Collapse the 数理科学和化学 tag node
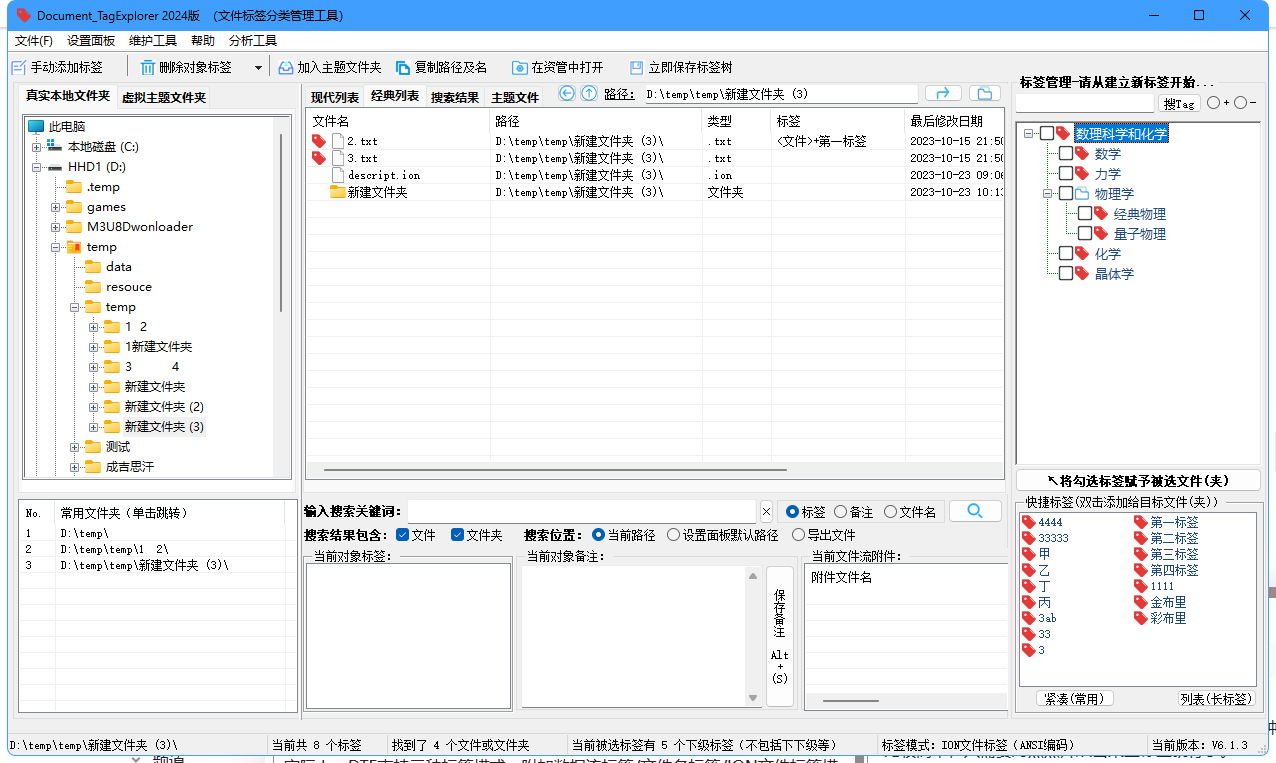 click(1029, 134)
